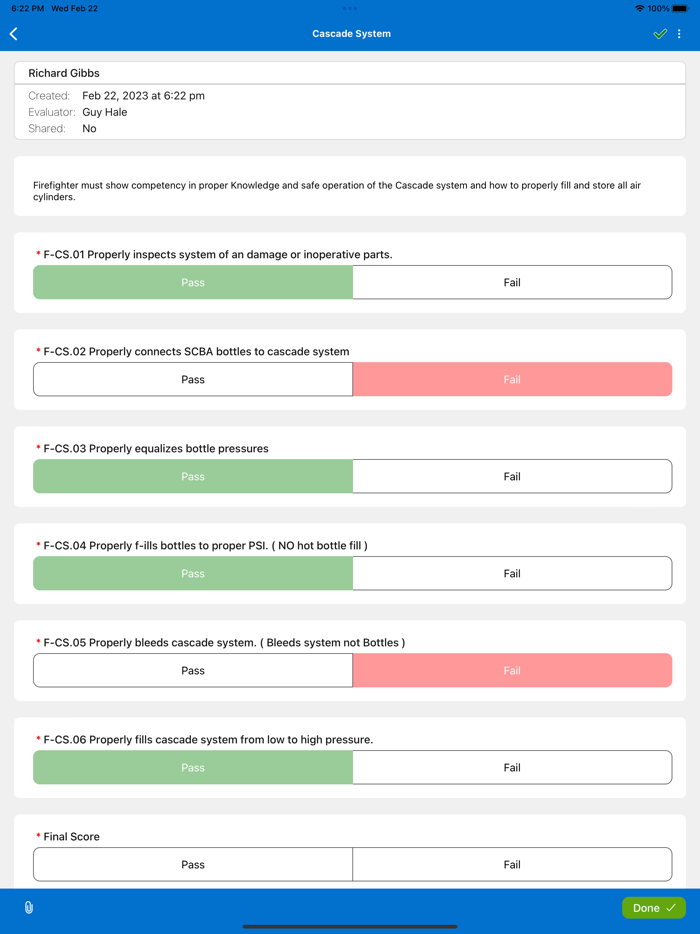Select Fail for F-CS.01 system inspection
Image resolution: width=700 pixels, height=934 pixels.
[512, 282]
